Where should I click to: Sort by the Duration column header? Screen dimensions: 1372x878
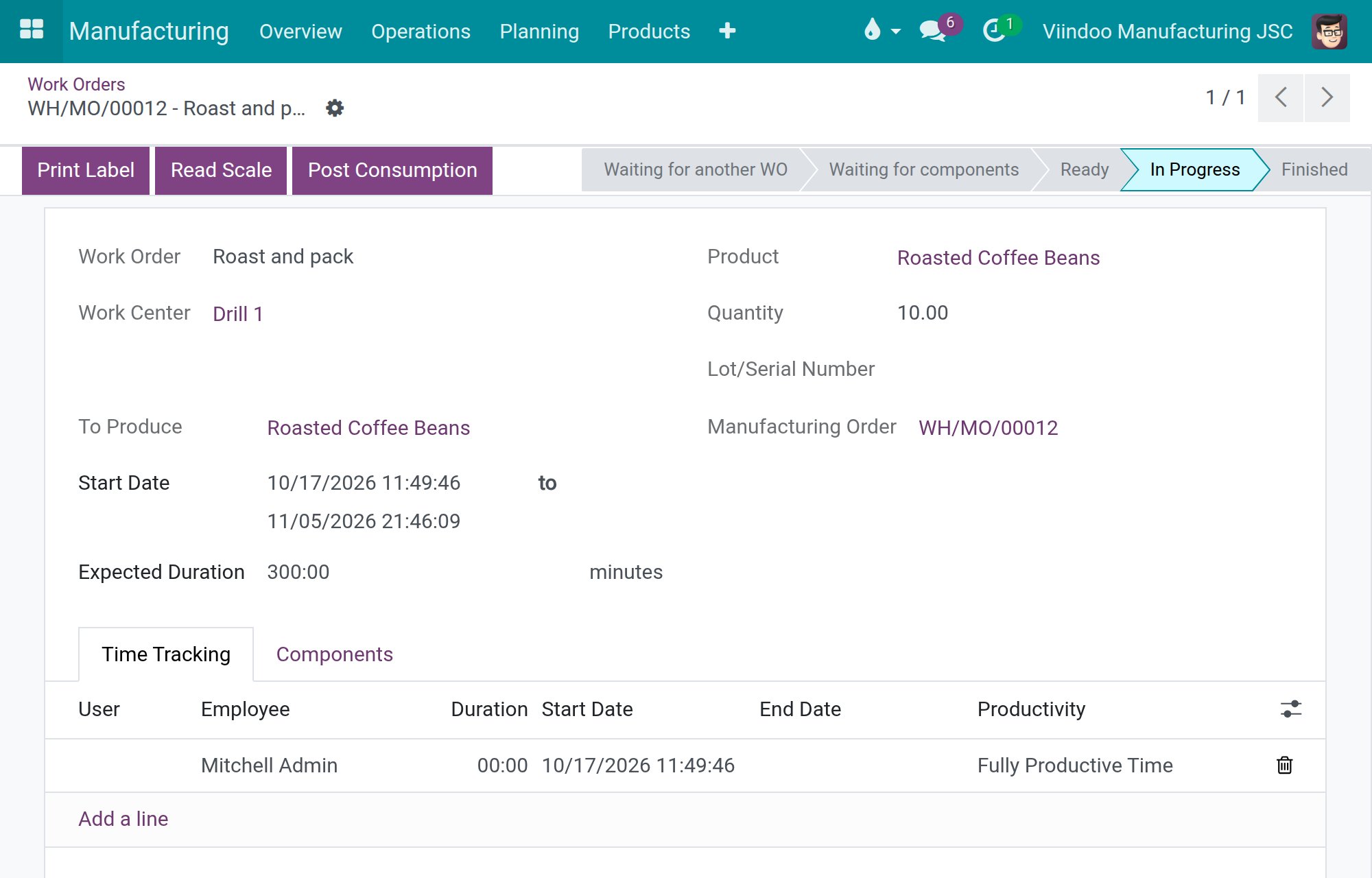click(489, 709)
